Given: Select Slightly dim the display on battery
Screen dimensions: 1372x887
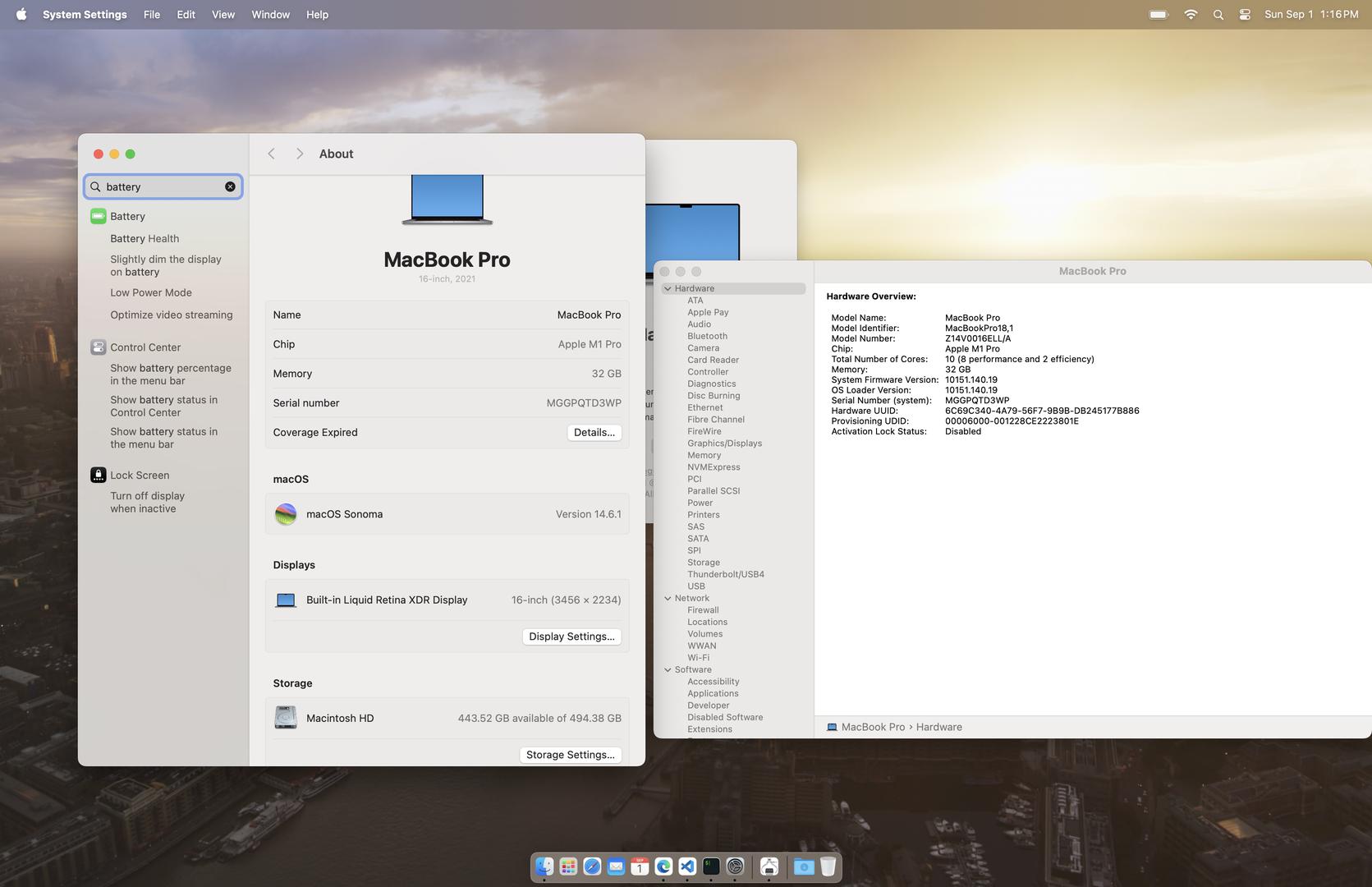Looking at the screenshot, I should click(166, 265).
